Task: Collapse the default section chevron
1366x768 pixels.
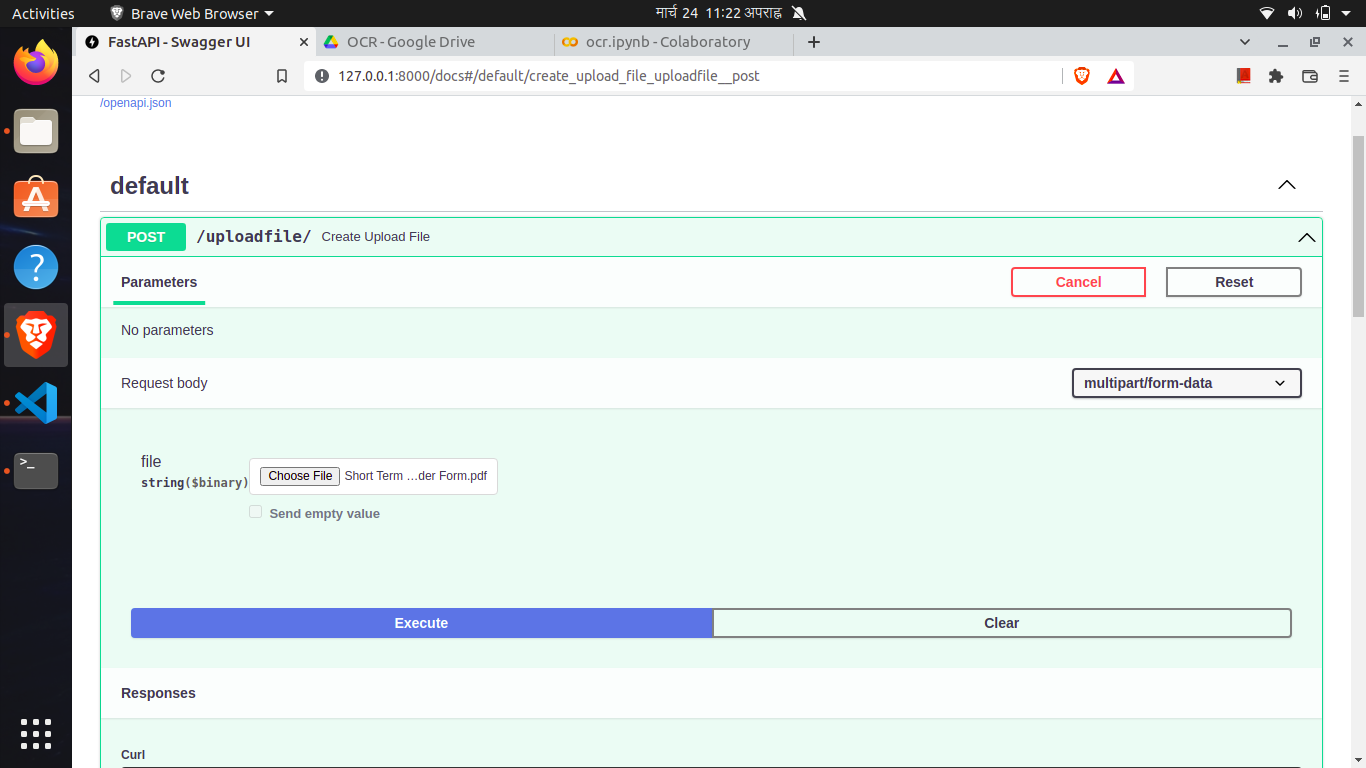Action: tap(1287, 185)
